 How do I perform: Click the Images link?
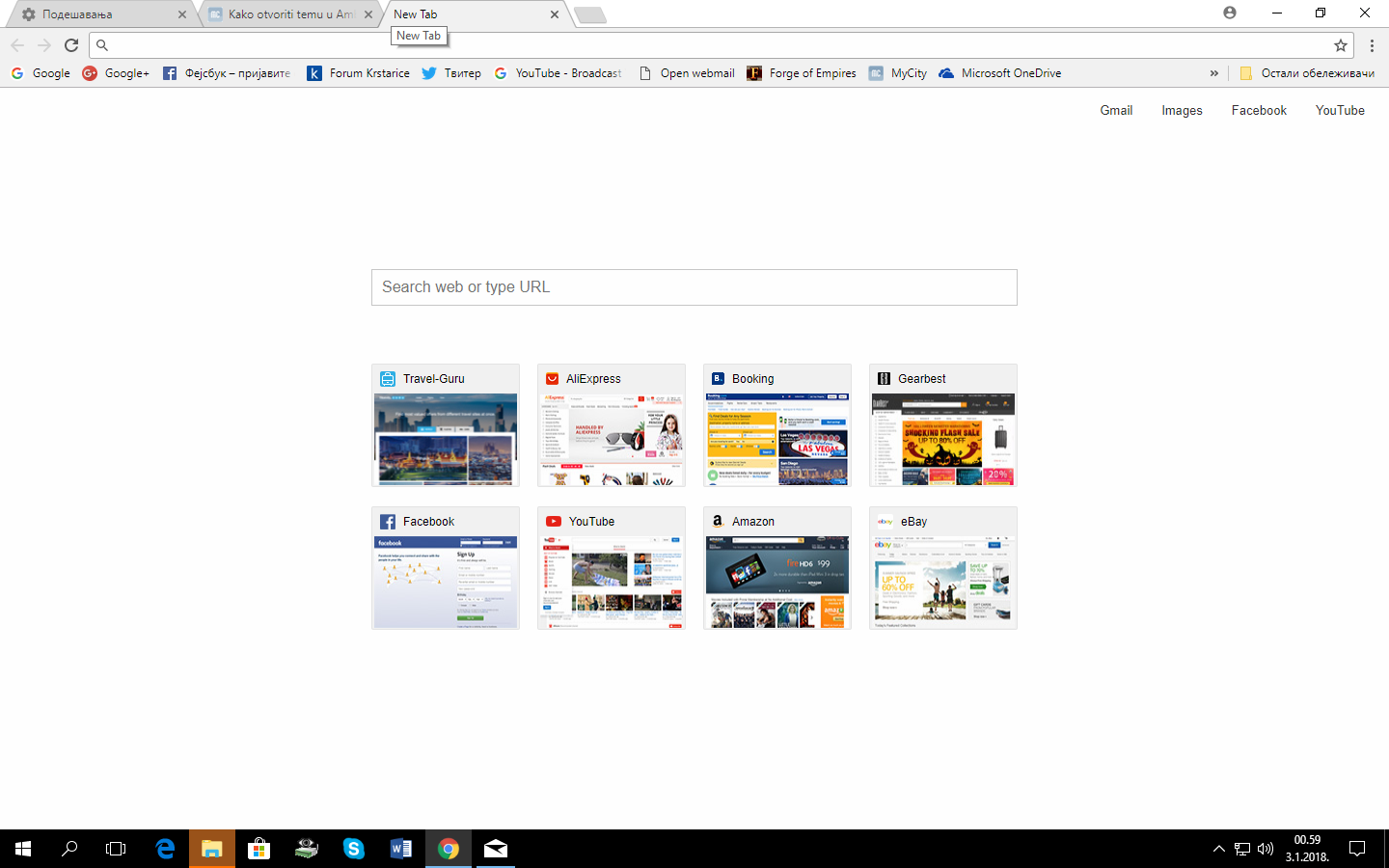point(1182,111)
